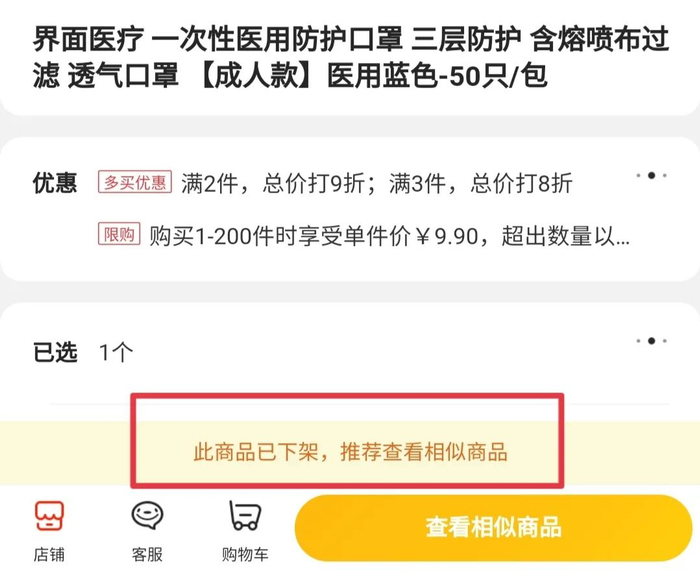
Task: Tap the 客服 customer service icon
Action: coord(147,515)
